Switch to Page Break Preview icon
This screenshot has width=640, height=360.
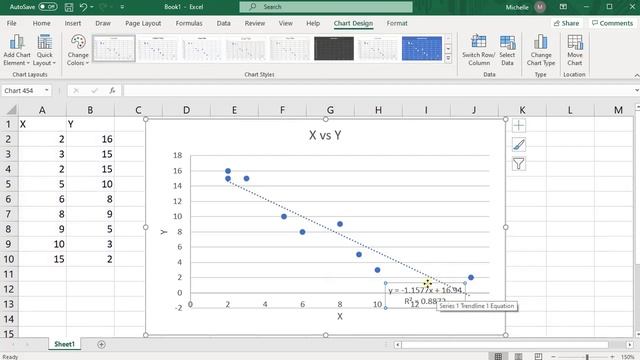coord(539,356)
